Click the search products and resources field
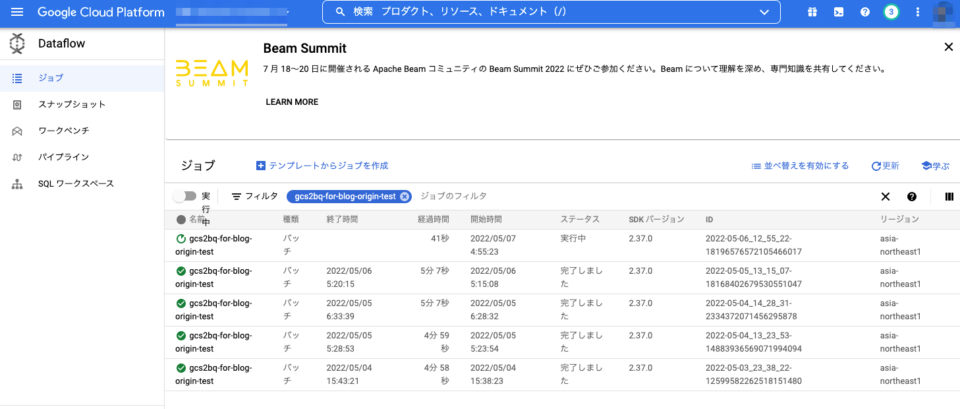Image resolution: width=960 pixels, height=409 pixels. (551, 12)
